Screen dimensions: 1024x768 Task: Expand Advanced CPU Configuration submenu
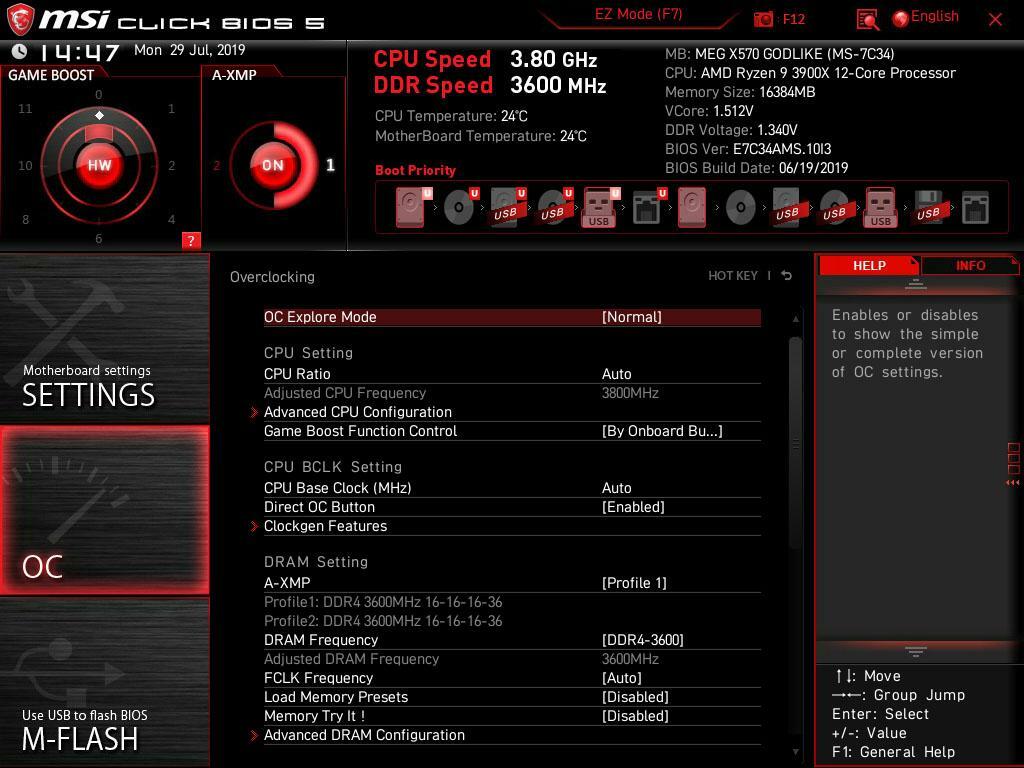tap(357, 412)
